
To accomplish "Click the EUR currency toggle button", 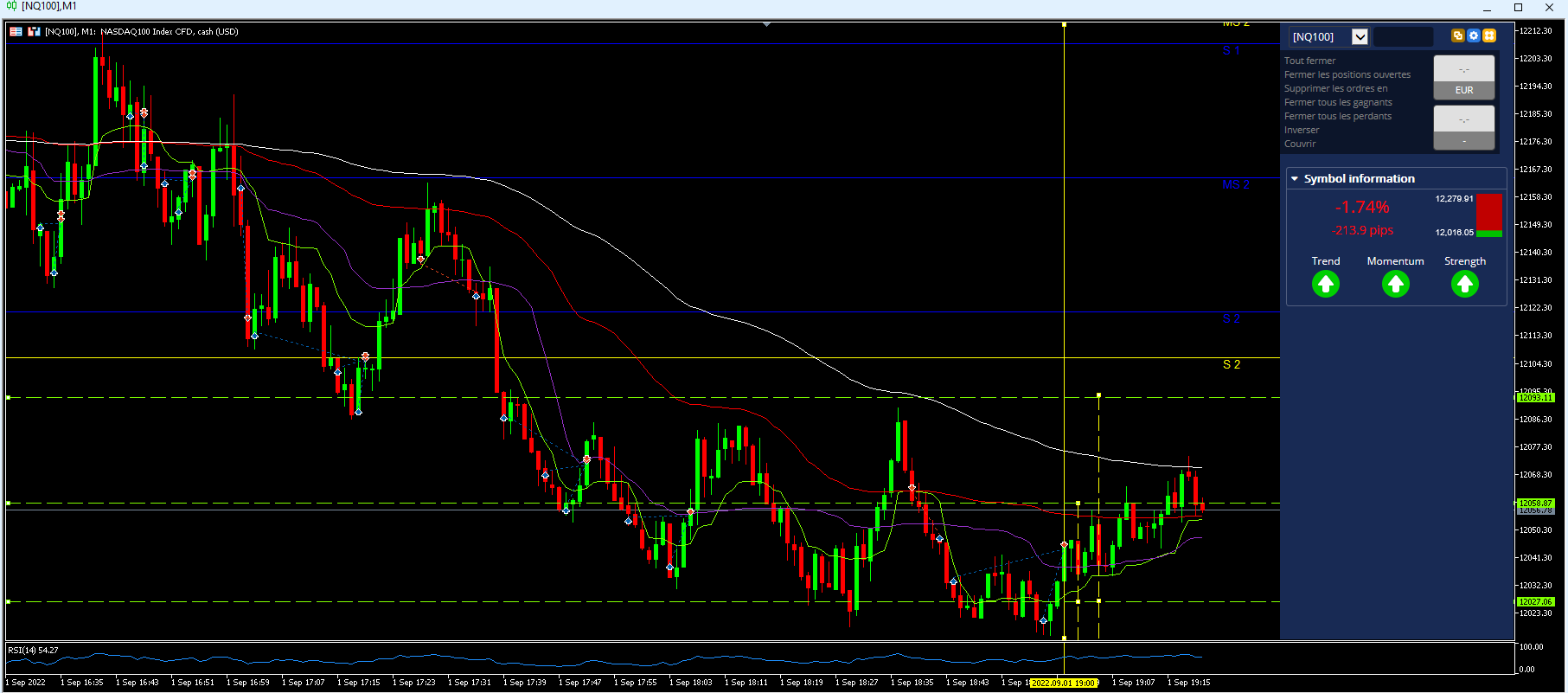I will coord(1464,90).
